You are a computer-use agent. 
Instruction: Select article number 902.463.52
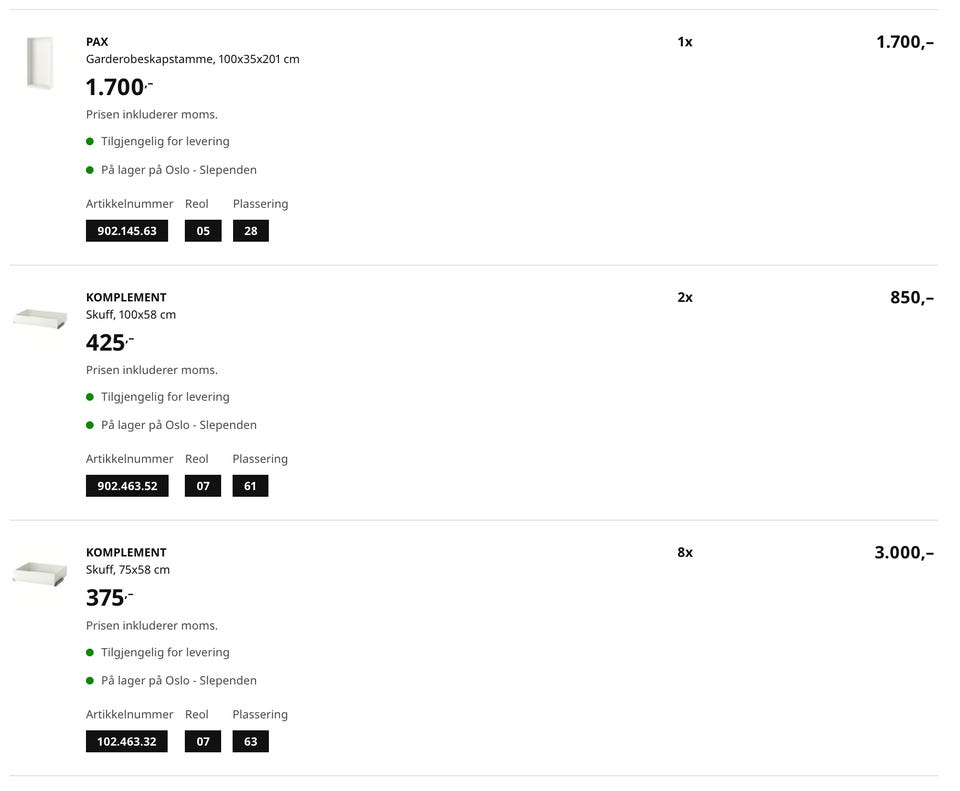127,486
